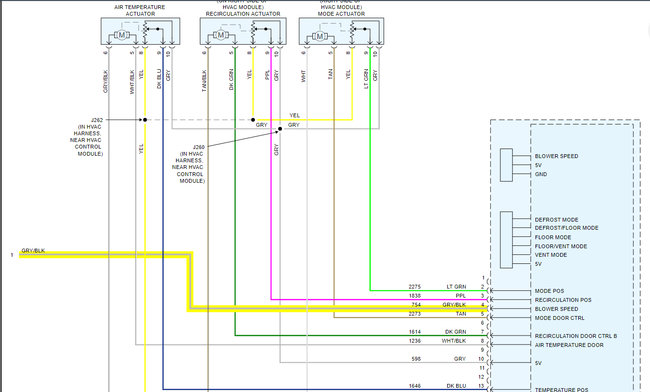The image size is (650, 392).
Task: Select circuit number '1838'
Action: pos(415,295)
